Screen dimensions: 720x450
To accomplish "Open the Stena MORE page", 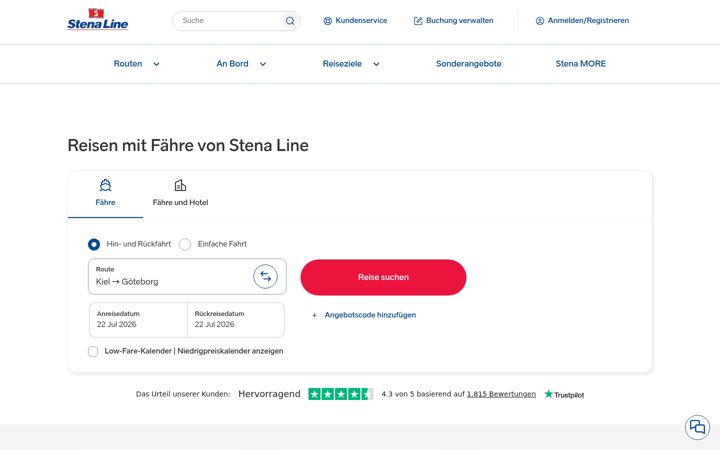I will click(x=581, y=64).
